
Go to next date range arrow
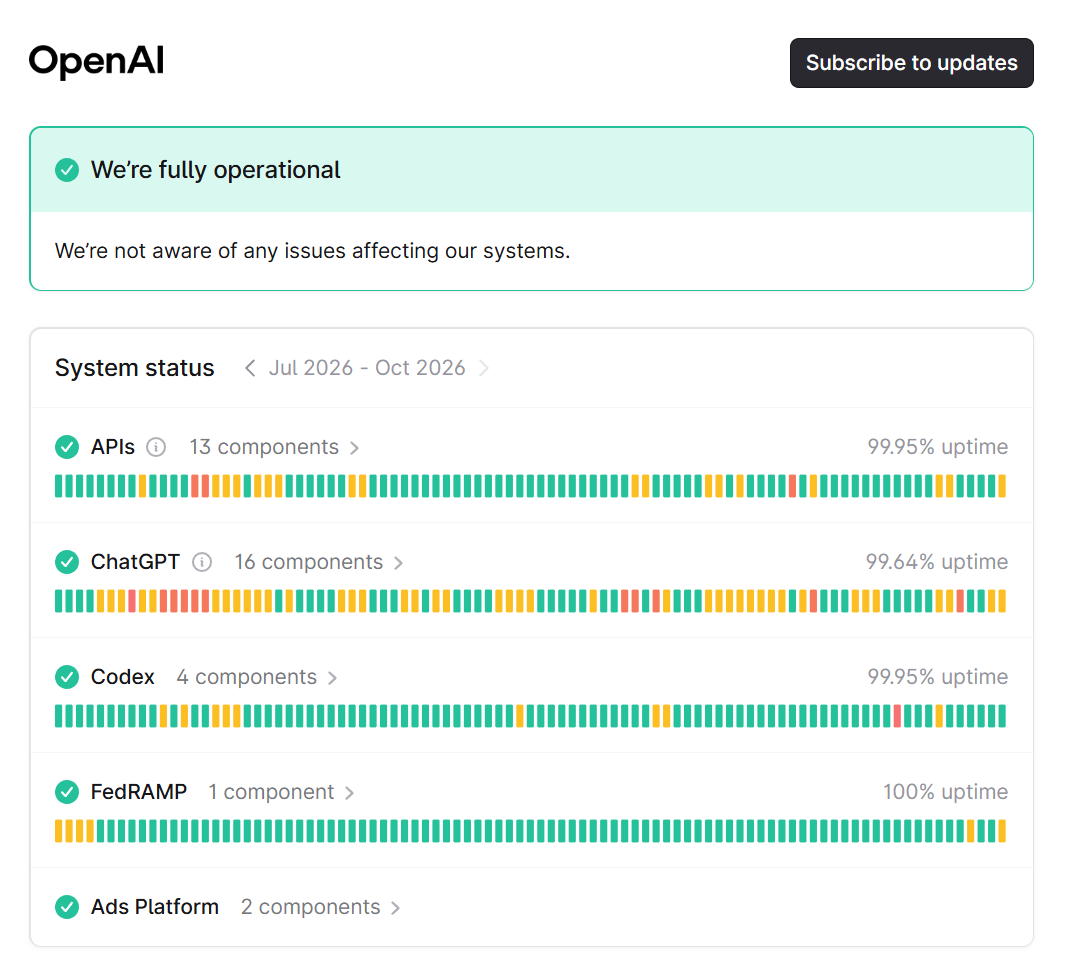484,368
